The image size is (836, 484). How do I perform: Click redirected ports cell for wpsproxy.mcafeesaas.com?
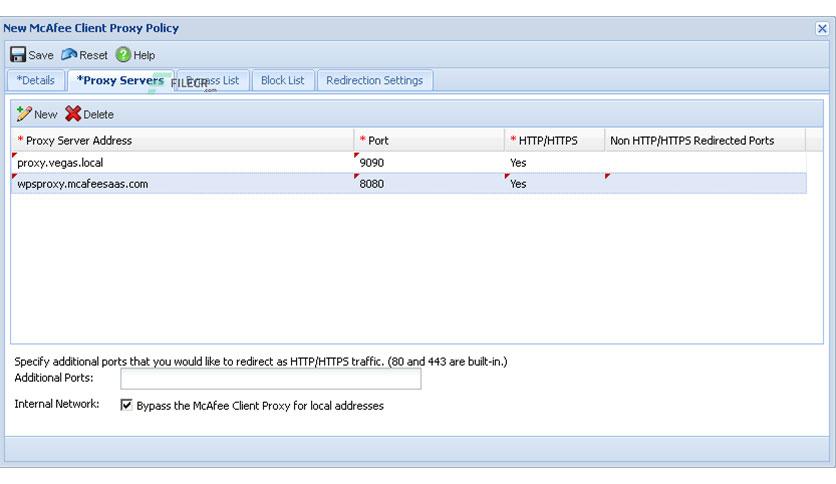pos(705,184)
